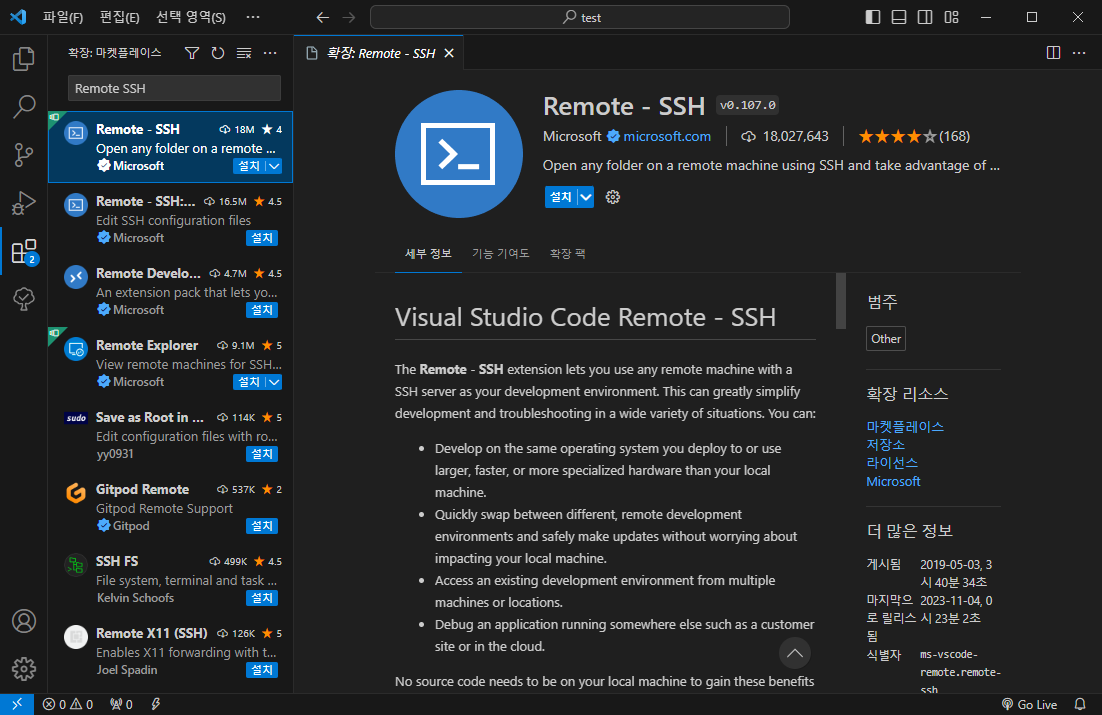Screen dimensions: 1102x715
Task: Go forward with the right arrow
Action: pos(349,18)
